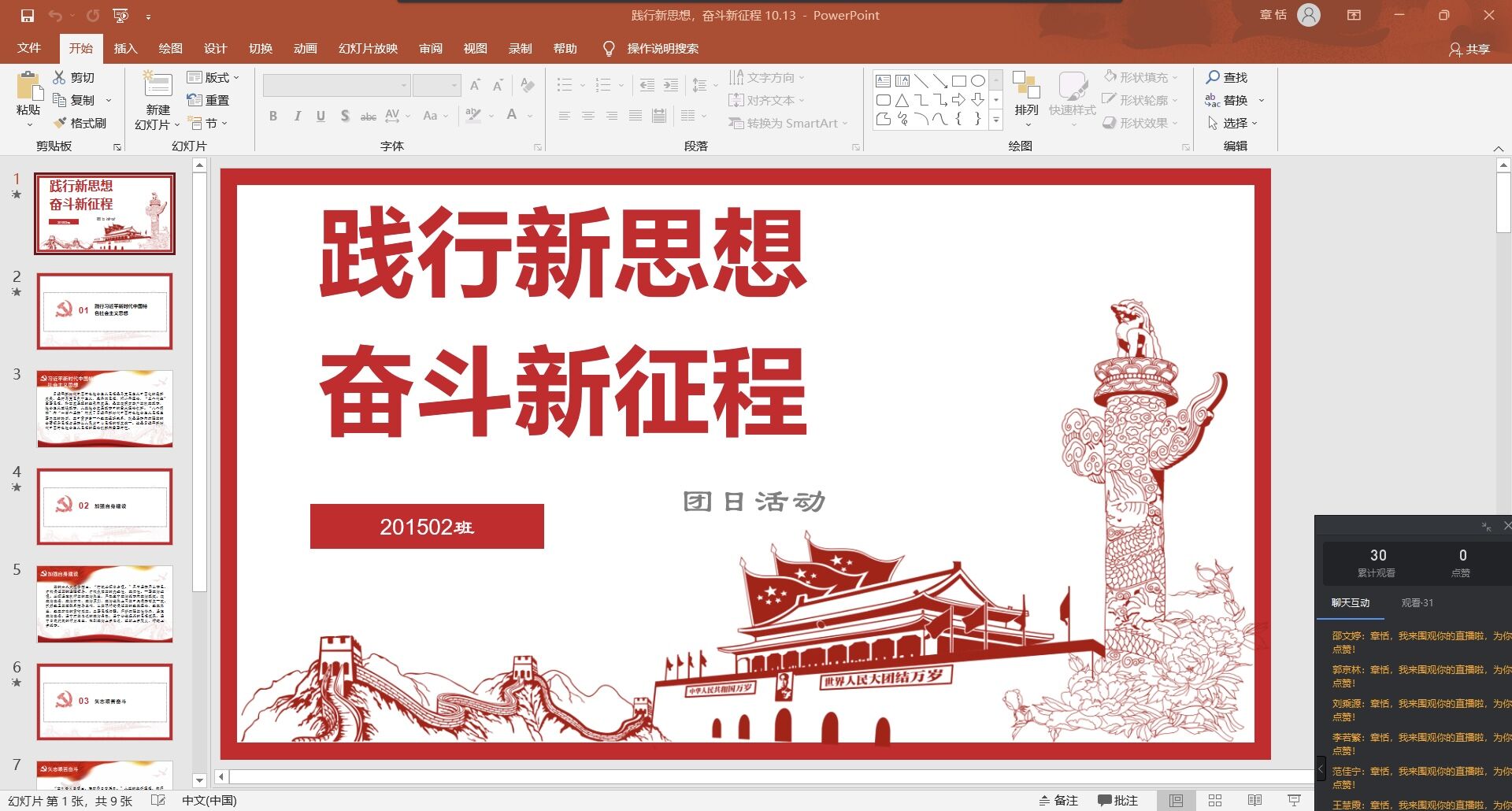1512x811 pixels.
Task: Open the Select (选择) dropdown
Action: pyautogui.click(x=1232, y=123)
